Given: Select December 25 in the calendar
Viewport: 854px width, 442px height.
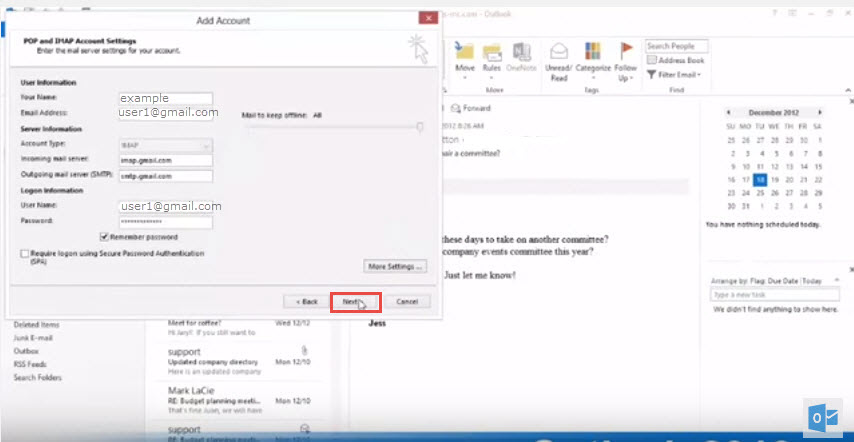Looking at the screenshot, I should point(760,193).
